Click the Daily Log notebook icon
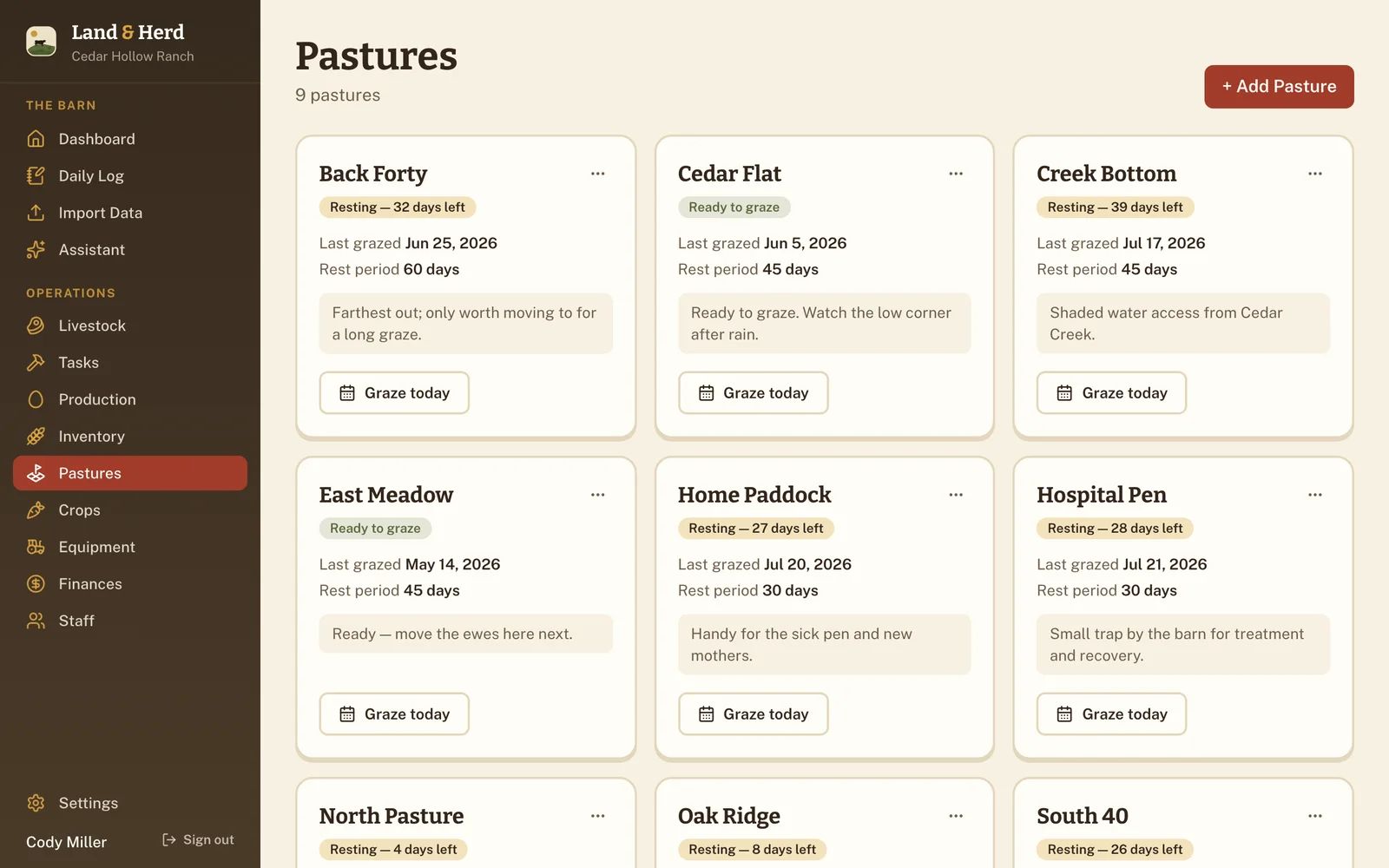The image size is (1389, 868). (x=36, y=175)
